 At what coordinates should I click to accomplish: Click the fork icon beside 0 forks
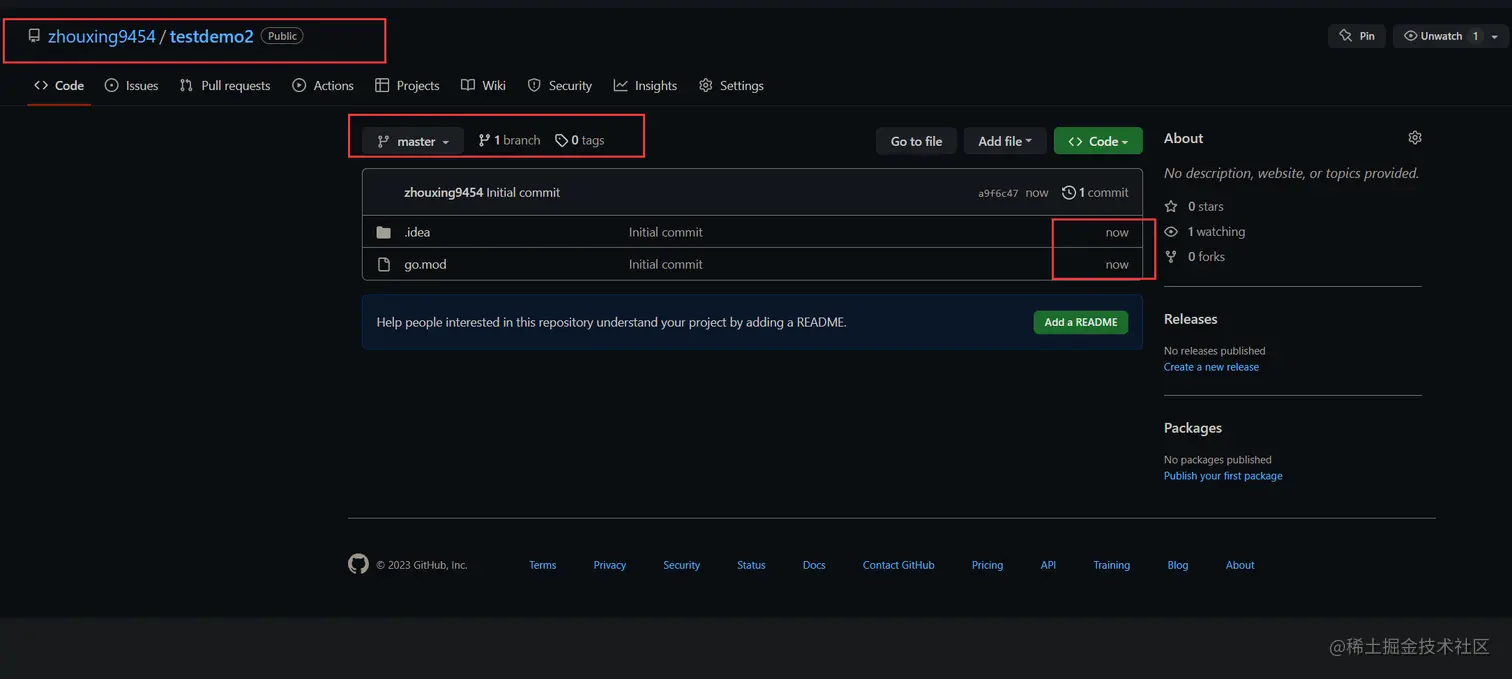pos(1171,257)
